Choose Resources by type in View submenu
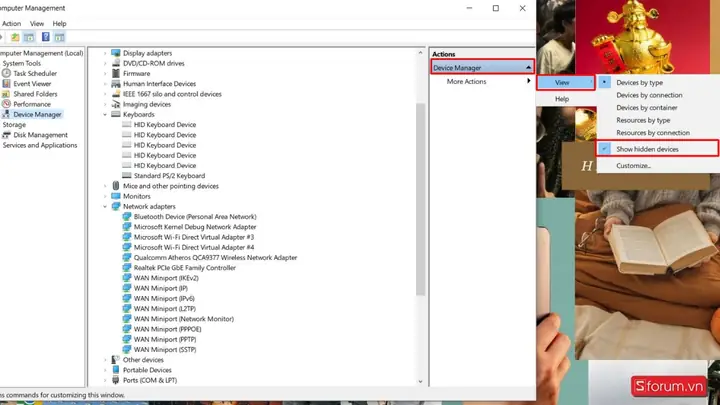Image resolution: width=720 pixels, height=405 pixels. coord(643,120)
